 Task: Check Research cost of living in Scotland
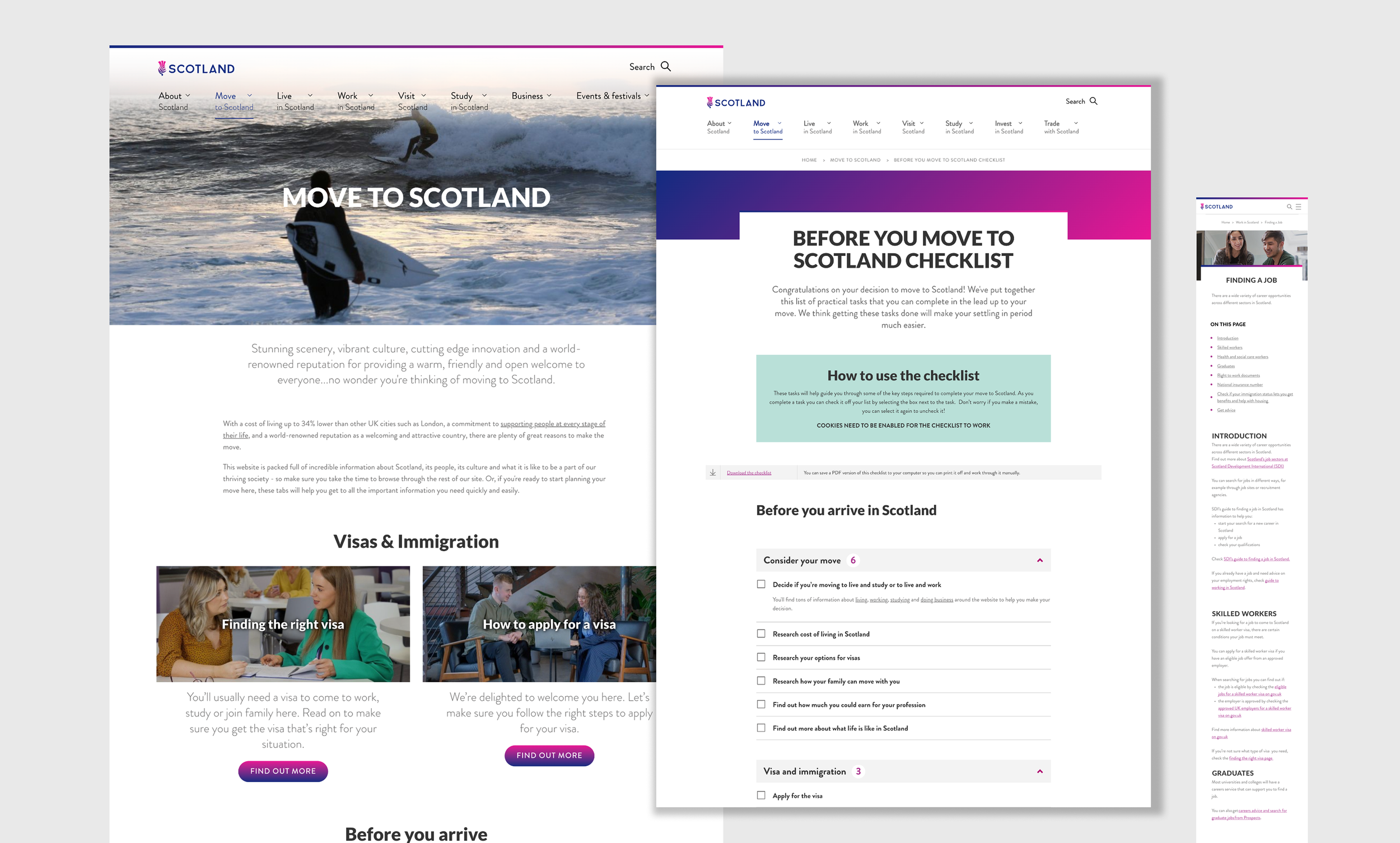[x=761, y=634]
